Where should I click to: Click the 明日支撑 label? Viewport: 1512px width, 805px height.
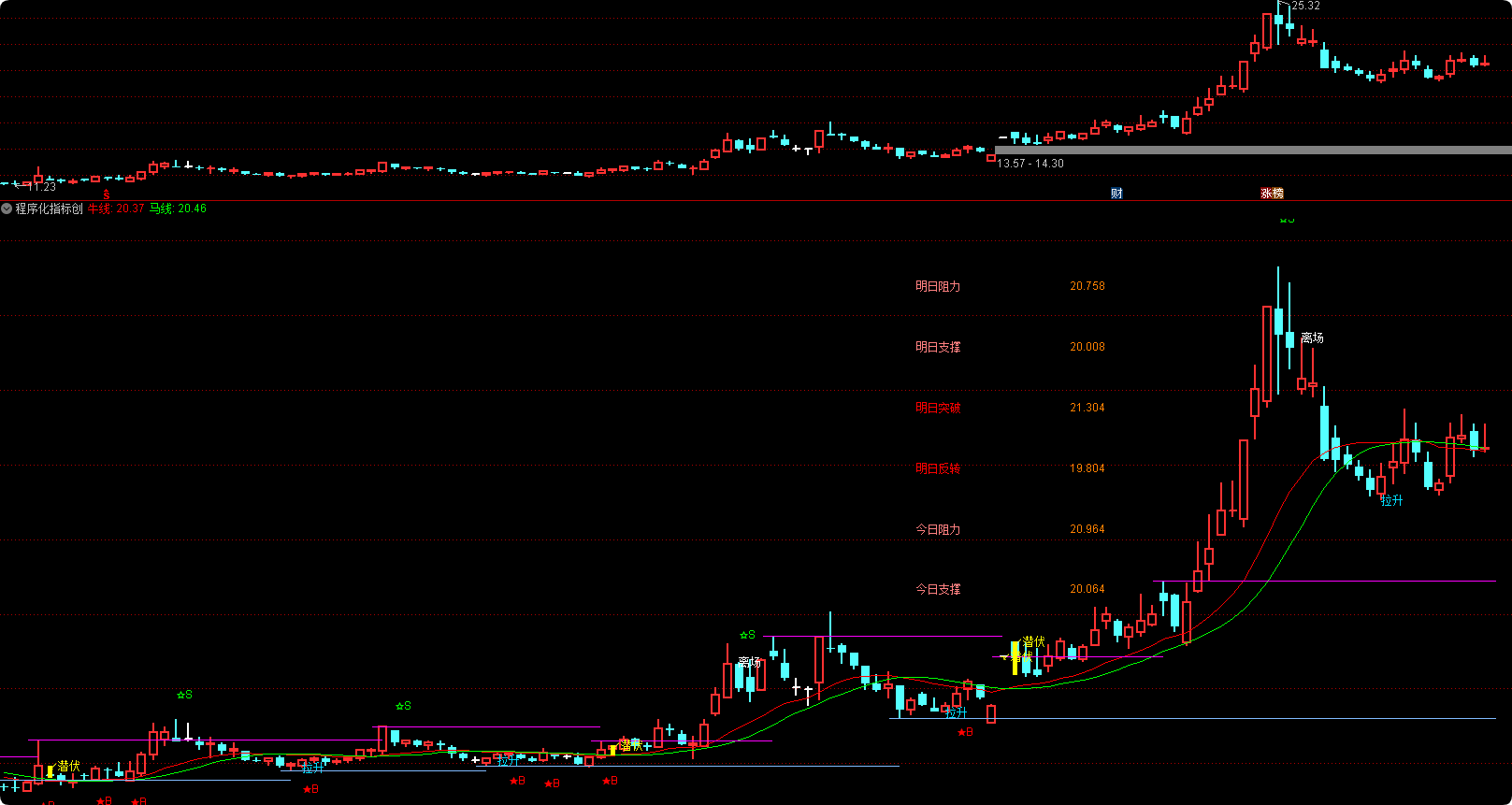coord(938,347)
